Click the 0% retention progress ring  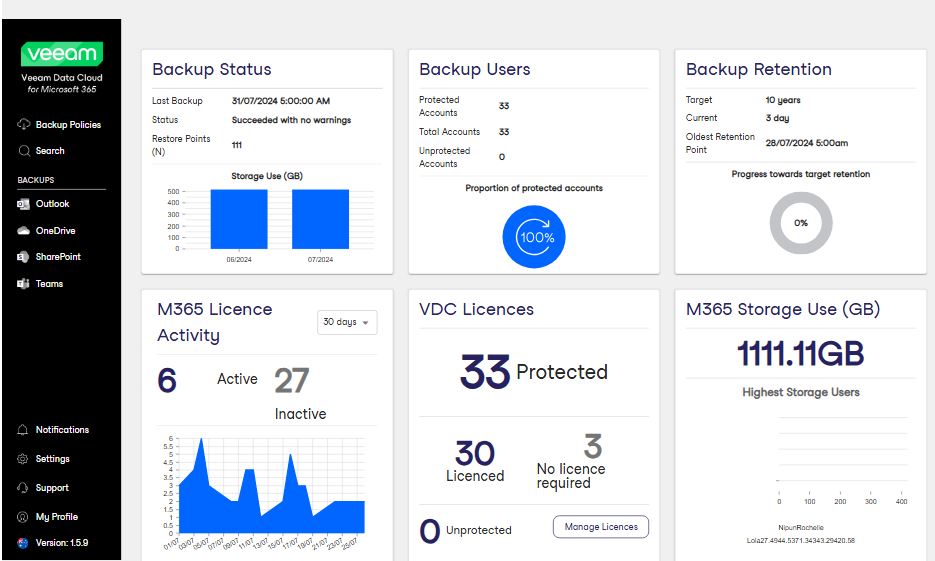(801, 223)
